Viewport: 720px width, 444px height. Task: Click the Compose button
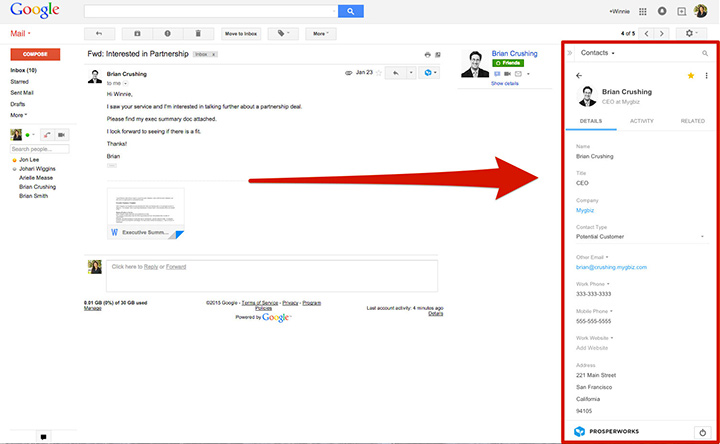[x=34, y=54]
